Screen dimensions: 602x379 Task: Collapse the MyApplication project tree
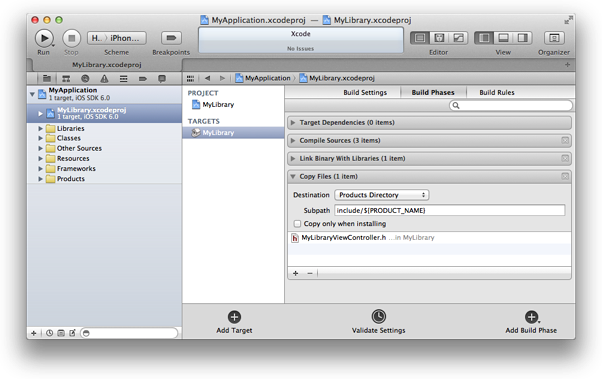(32, 94)
